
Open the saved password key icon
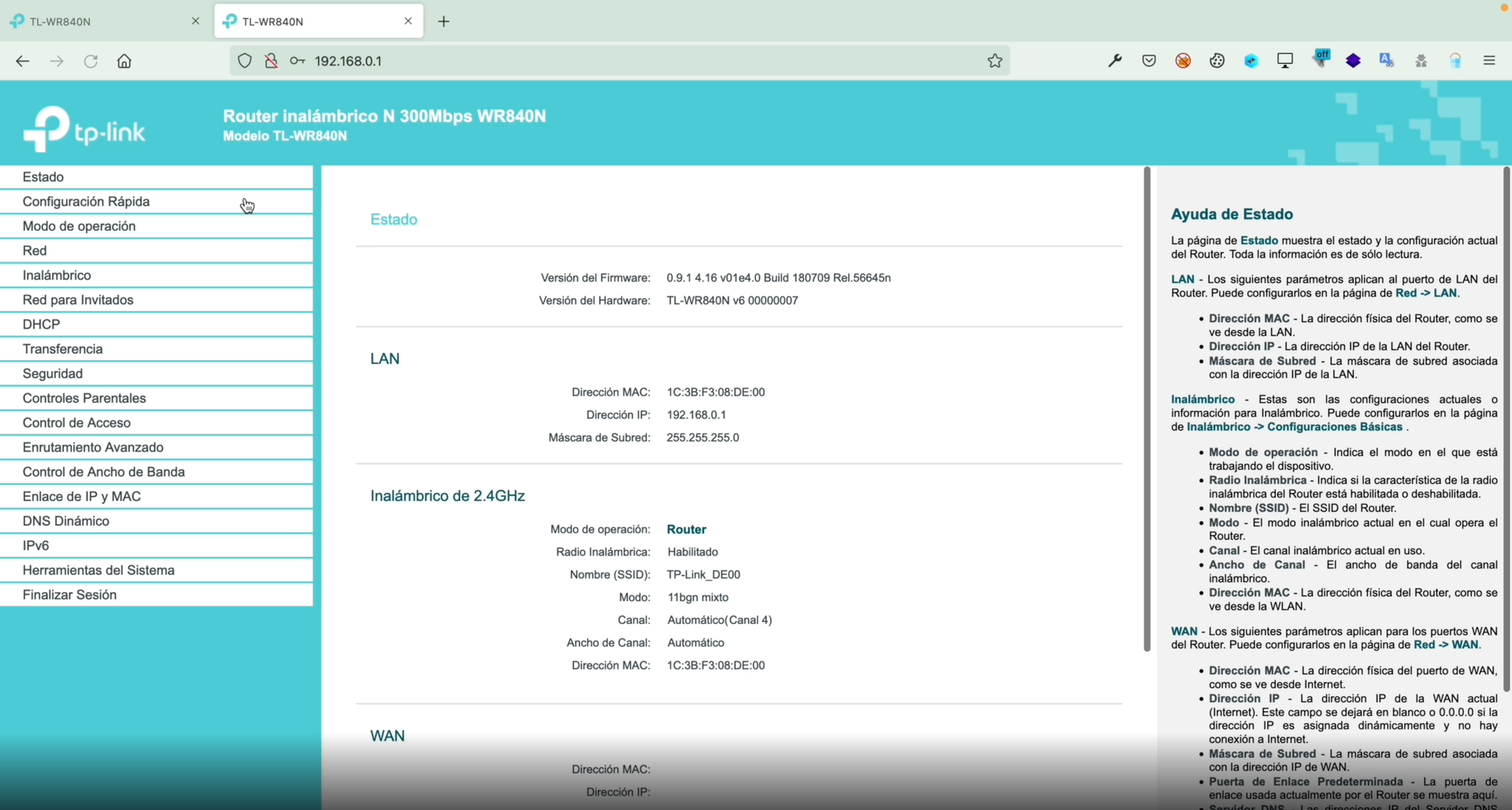pyautogui.click(x=297, y=61)
